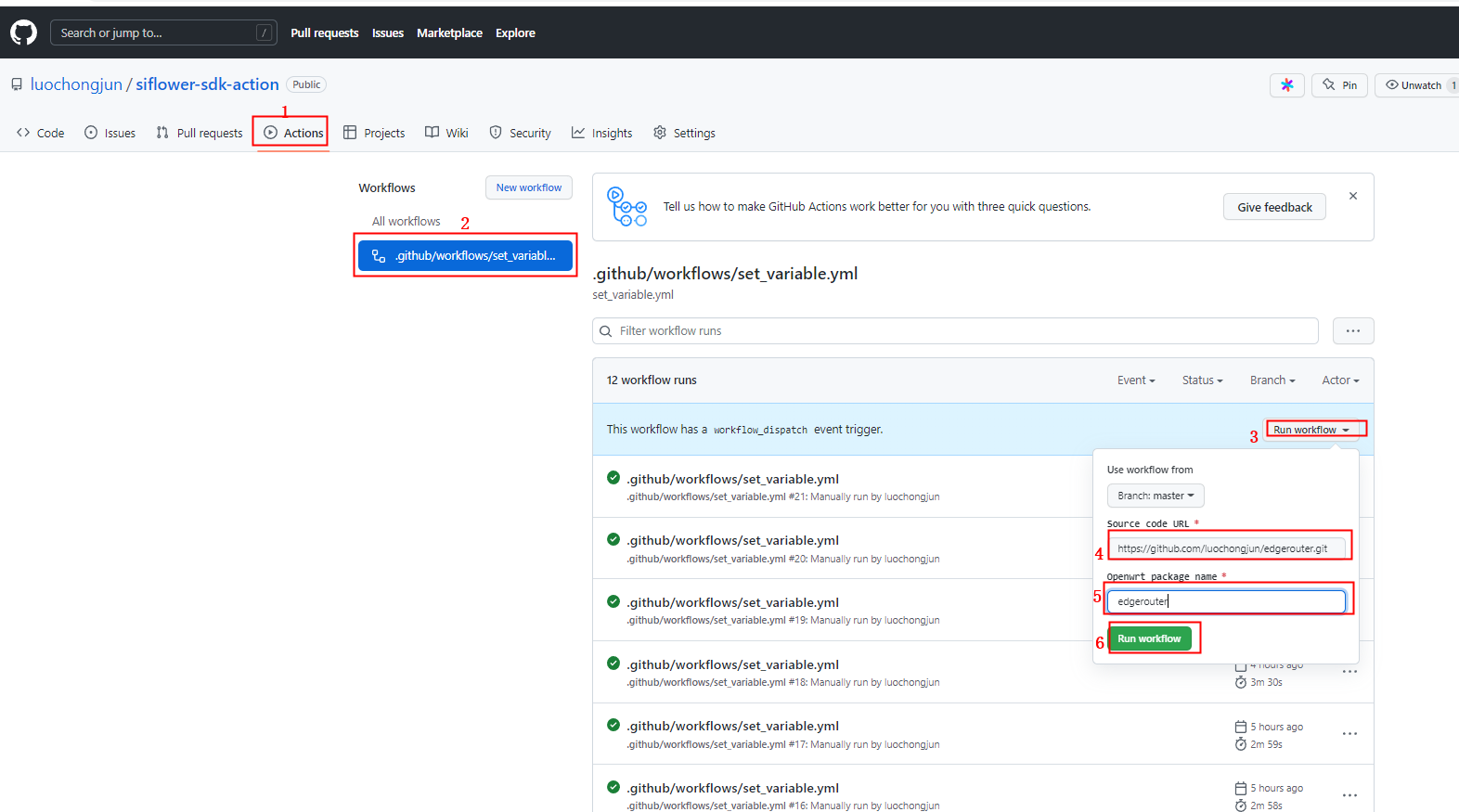Go to repository Settings tab
The width and height of the screenshot is (1459, 812).
[684, 133]
